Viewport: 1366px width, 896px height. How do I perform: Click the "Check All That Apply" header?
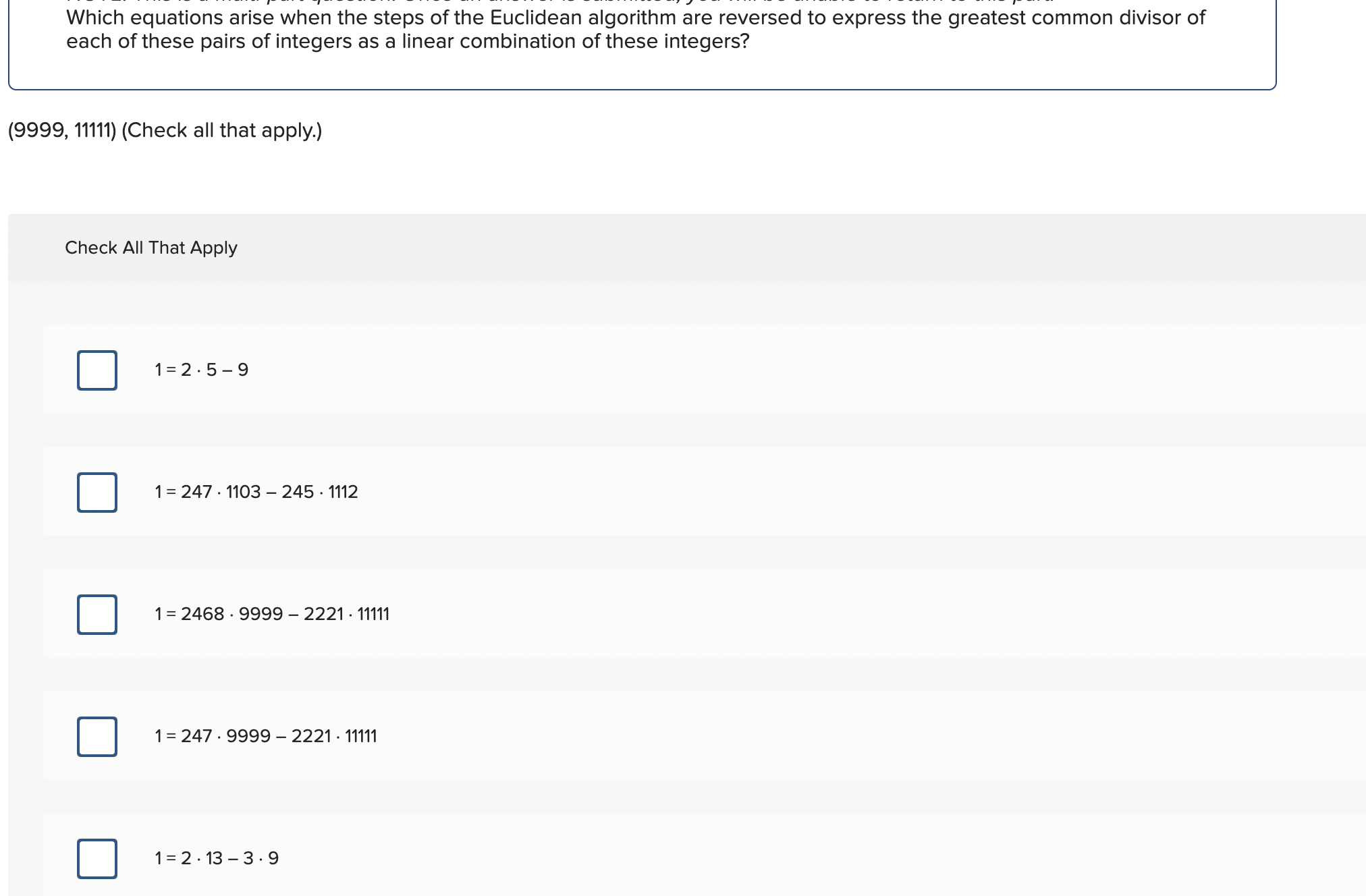point(151,248)
